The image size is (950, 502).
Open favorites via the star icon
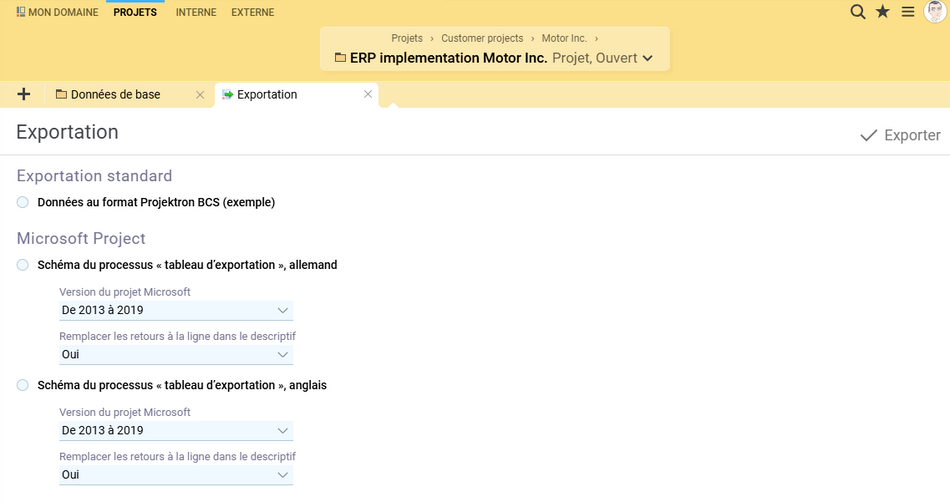[883, 12]
